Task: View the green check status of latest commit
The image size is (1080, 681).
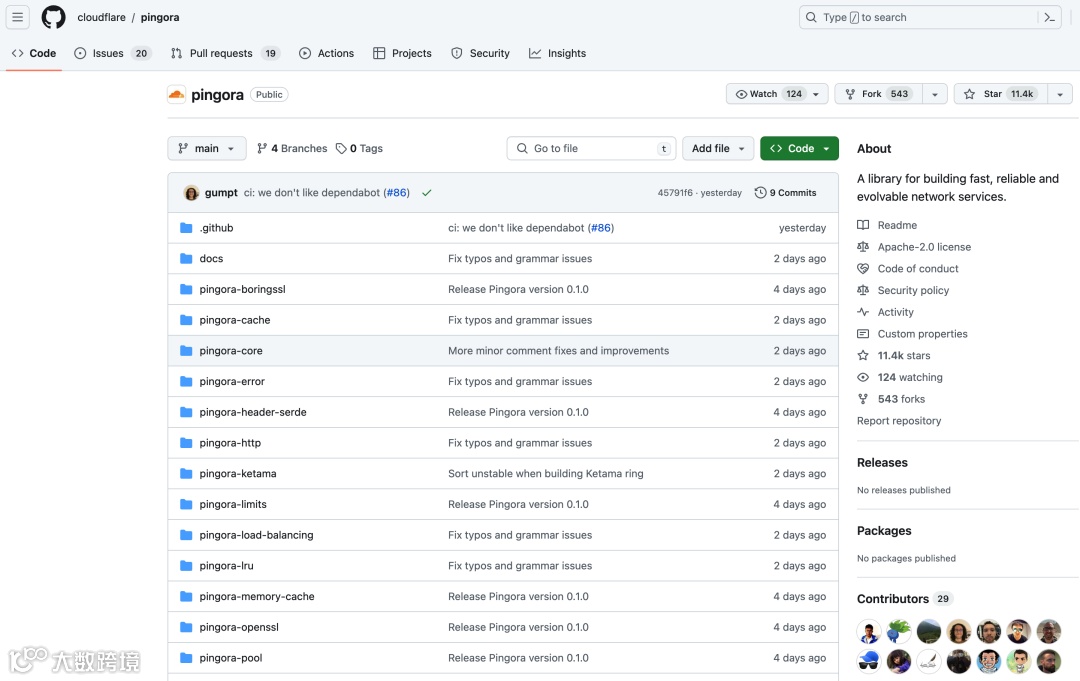Action: click(426, 193)
